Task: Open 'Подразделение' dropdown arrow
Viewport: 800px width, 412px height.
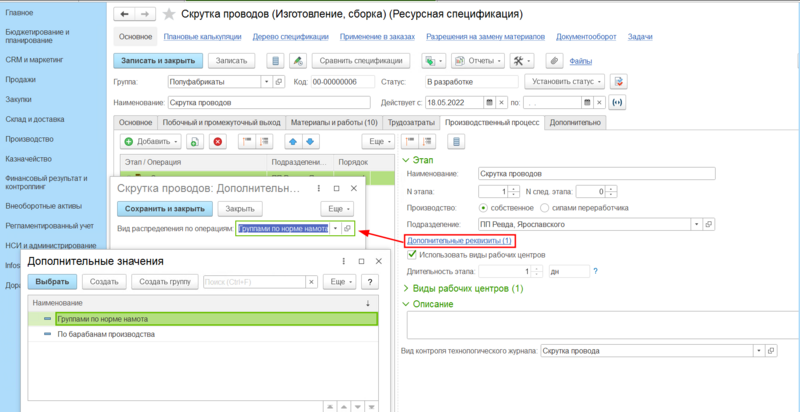Action: tap(697, 224)
